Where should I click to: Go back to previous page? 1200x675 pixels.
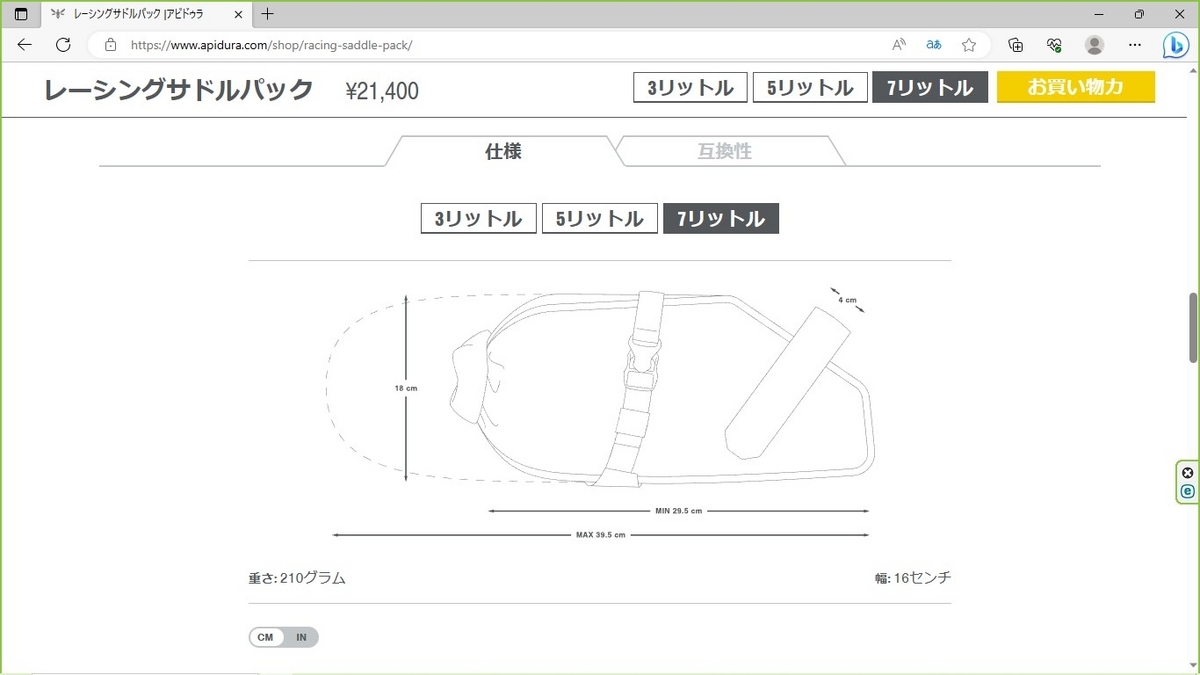click(25, 45)
